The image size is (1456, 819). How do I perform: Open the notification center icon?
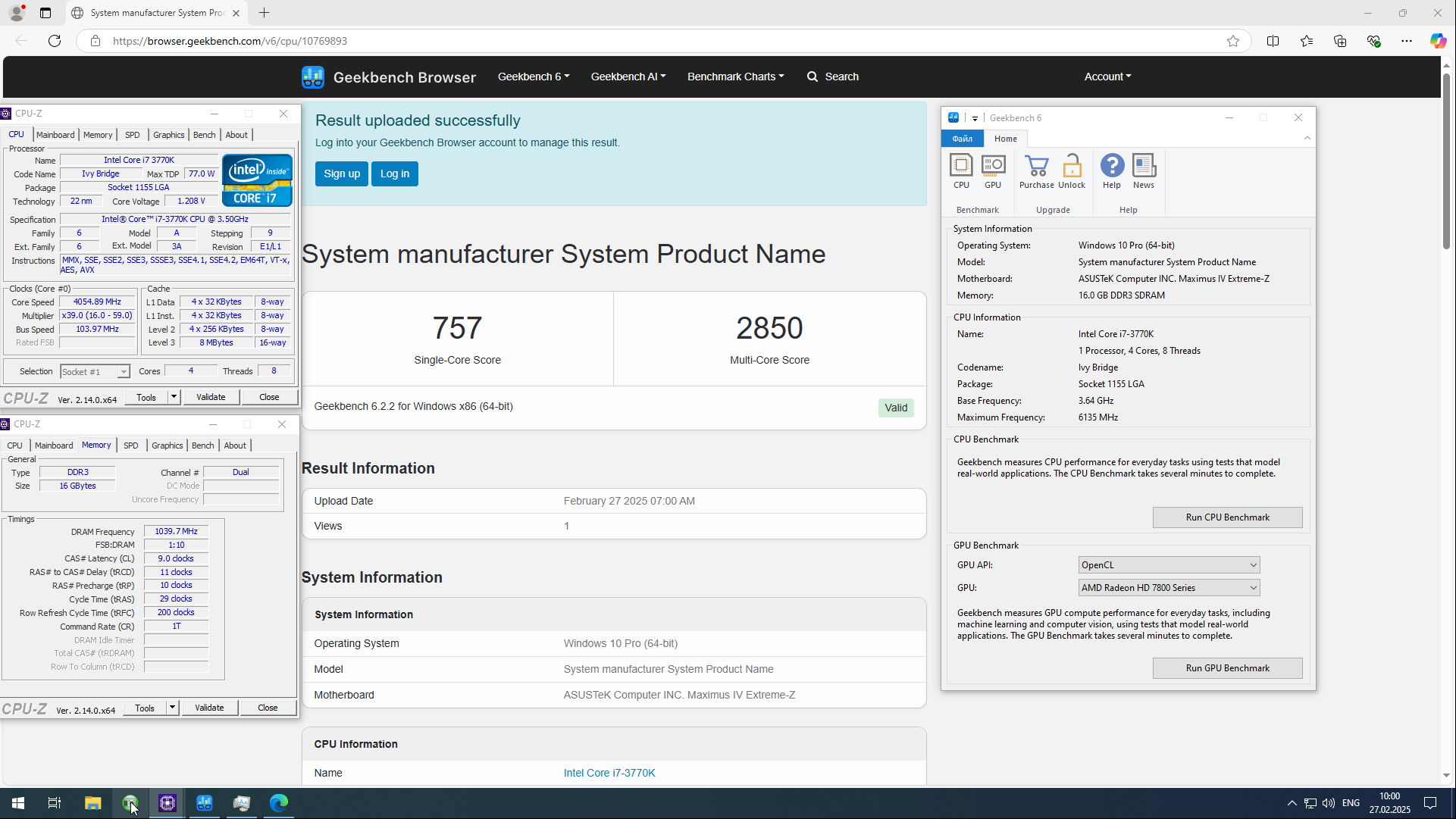[x=1430, y=803]
